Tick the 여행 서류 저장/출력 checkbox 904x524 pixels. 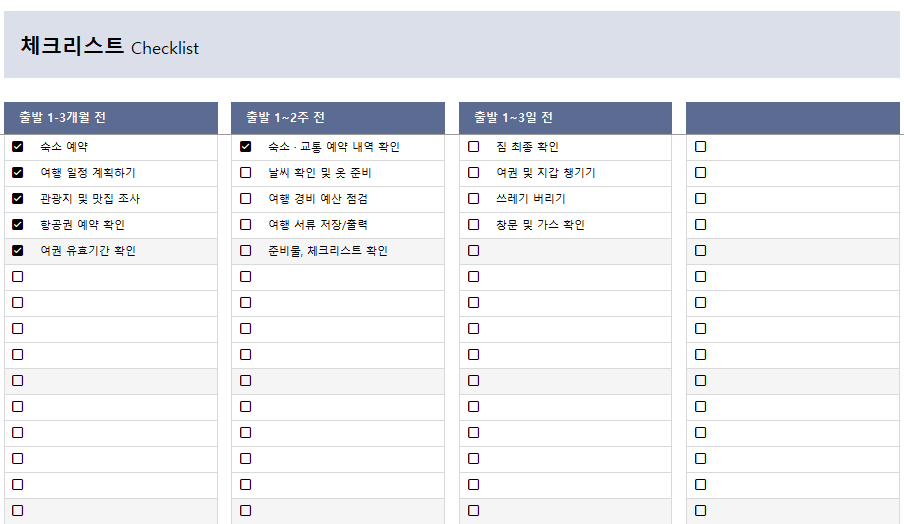coord(246,224)
